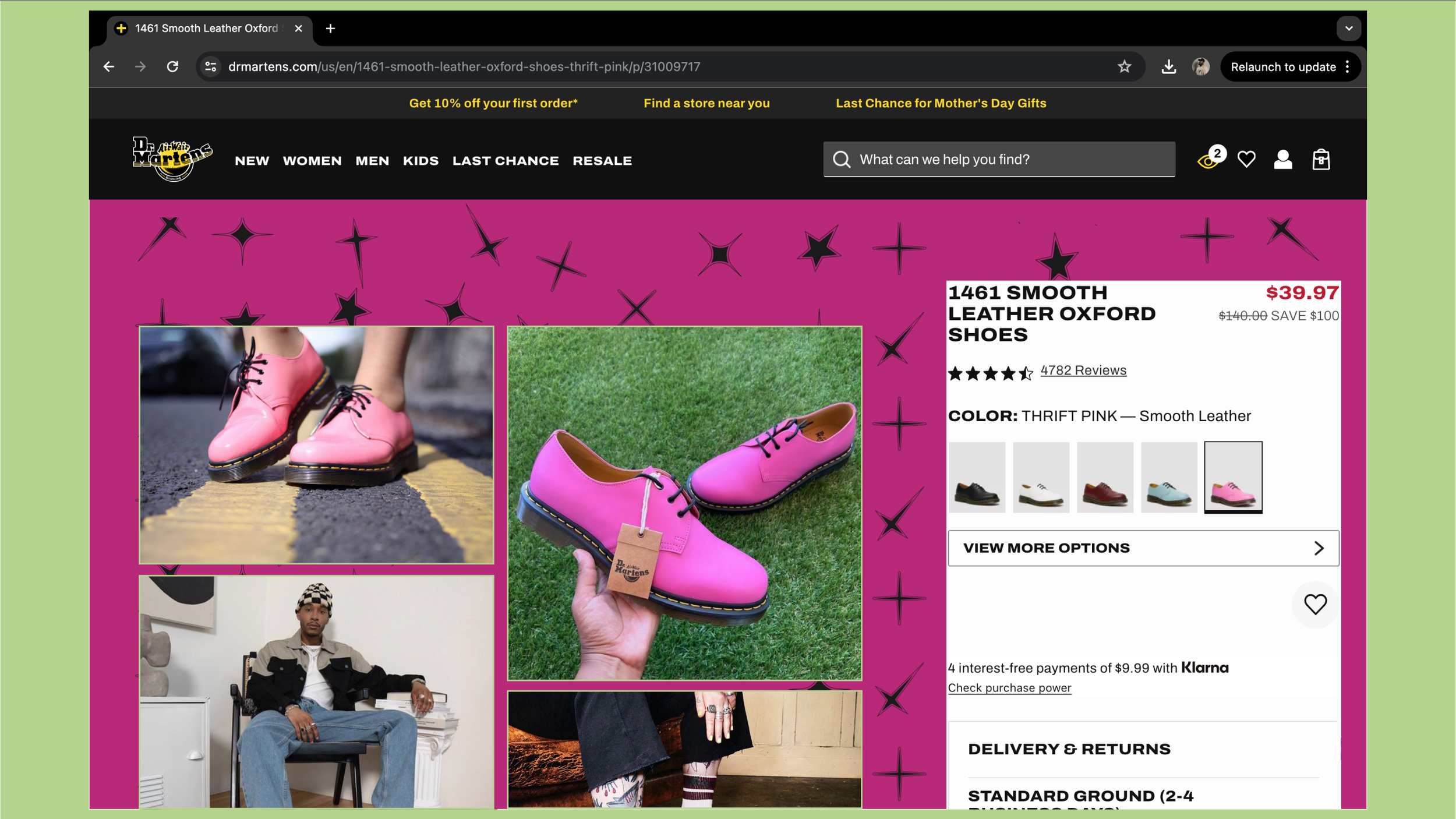Click the search magnifier icon
The image size is (1456, 819).
[x=842, y=160]
